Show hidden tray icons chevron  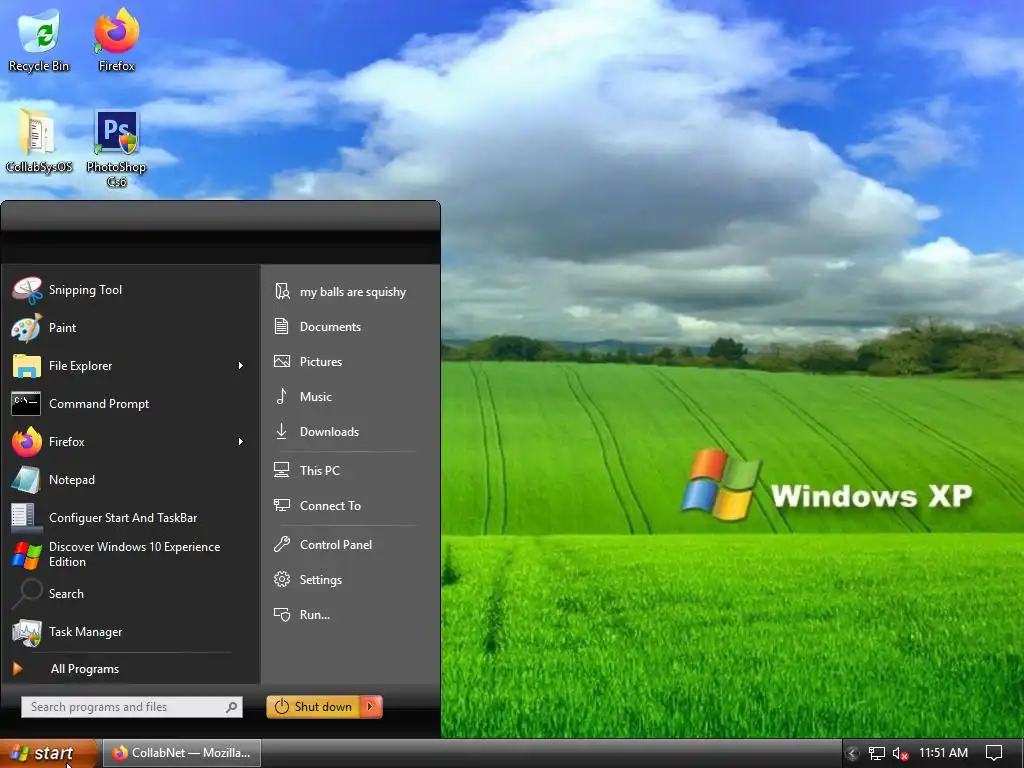[852, 754]
